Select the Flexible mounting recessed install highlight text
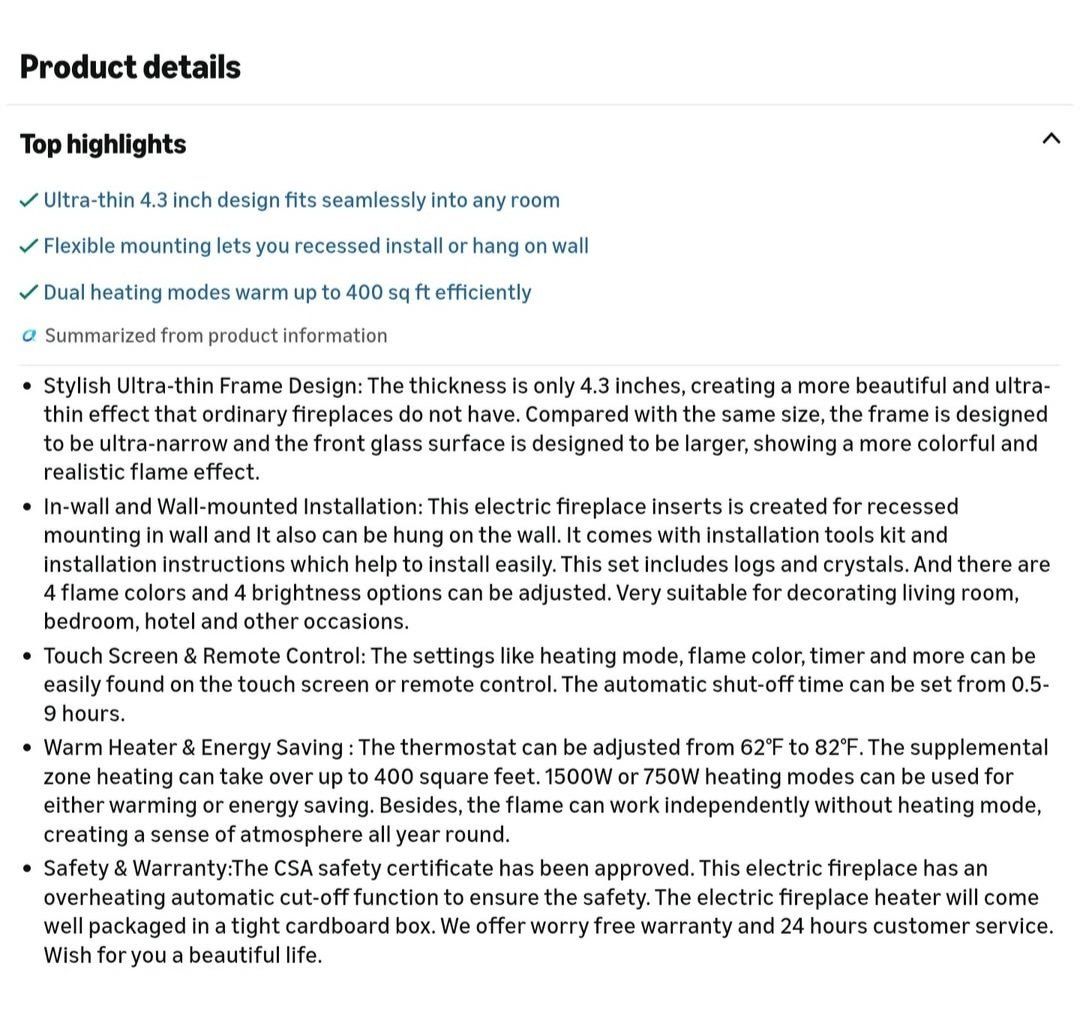The width and height of the screenshot is (1080, 1020). (316, 246)
